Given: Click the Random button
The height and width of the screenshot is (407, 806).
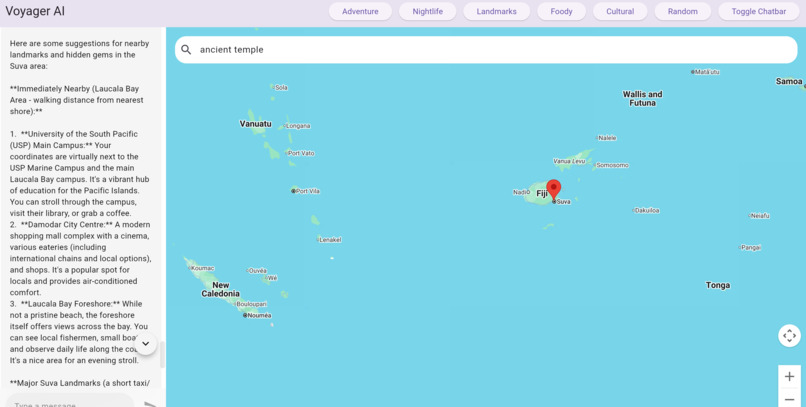Looking at the screenshot, I should [683, 11].
